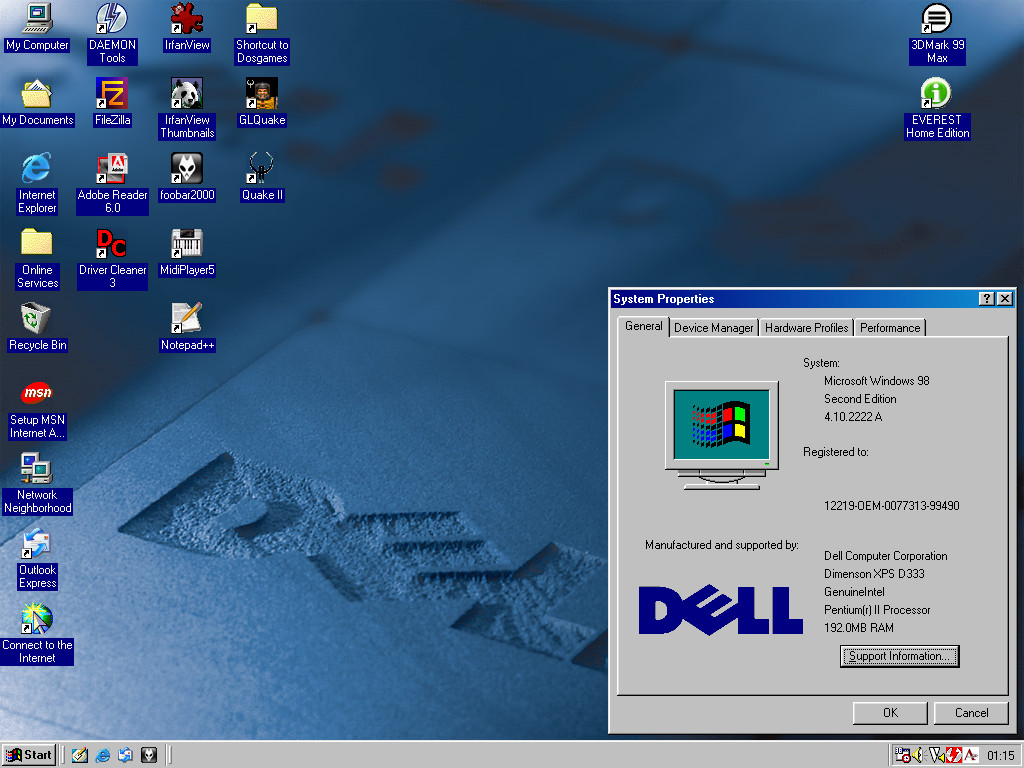Image resolution: width=1024 pixels, height=768 pixels.
Task: Click the Dimenson XPS D333 text
Action: pos(874,574)
